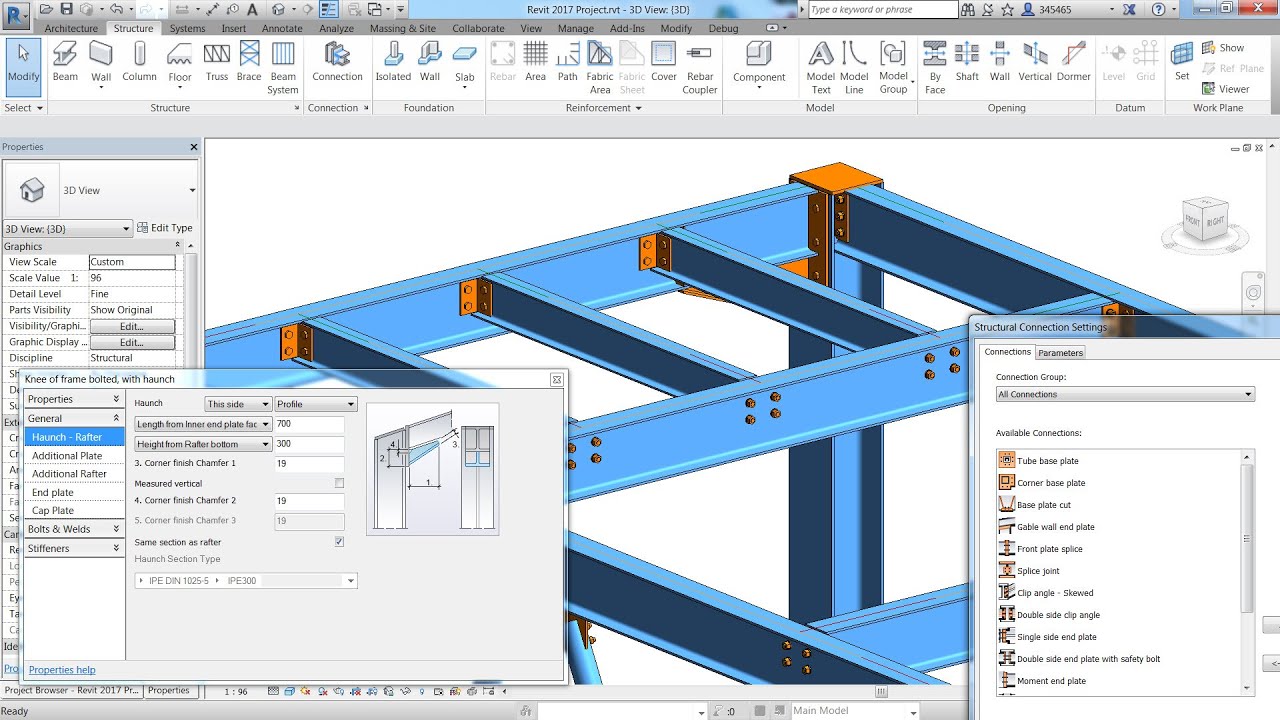The width and height of the screenshot is (1280, 720).
Task: Open the Connection tool
Action: (337, 62)
